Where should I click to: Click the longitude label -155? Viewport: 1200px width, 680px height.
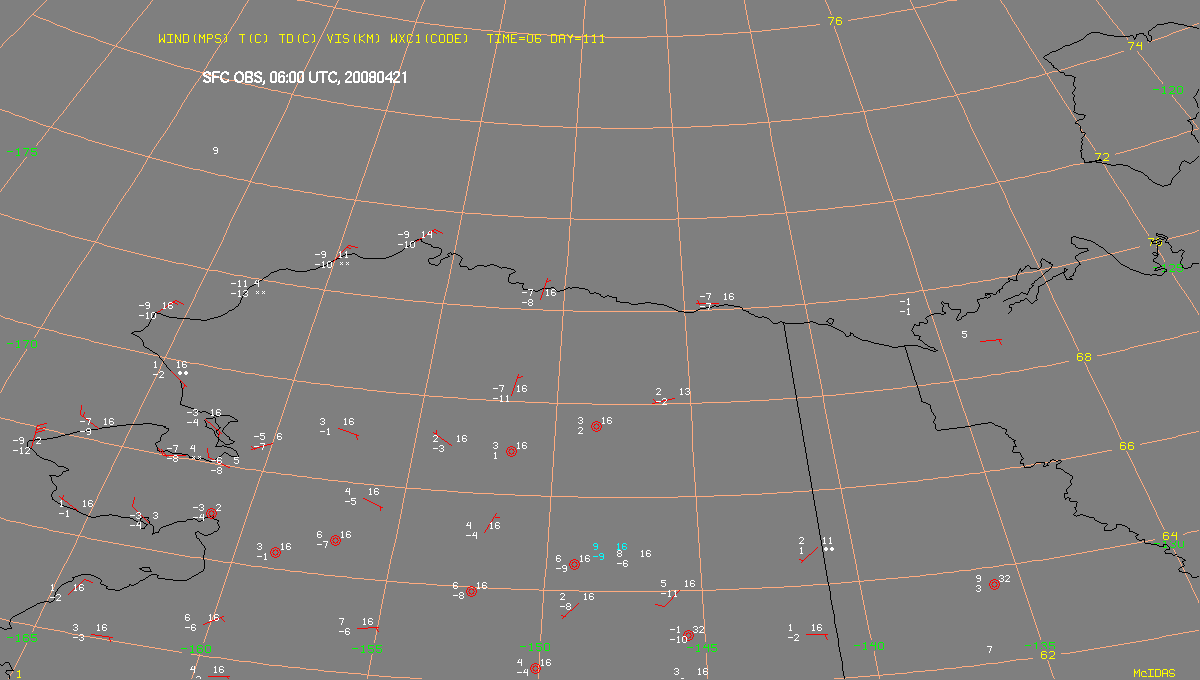367,649
